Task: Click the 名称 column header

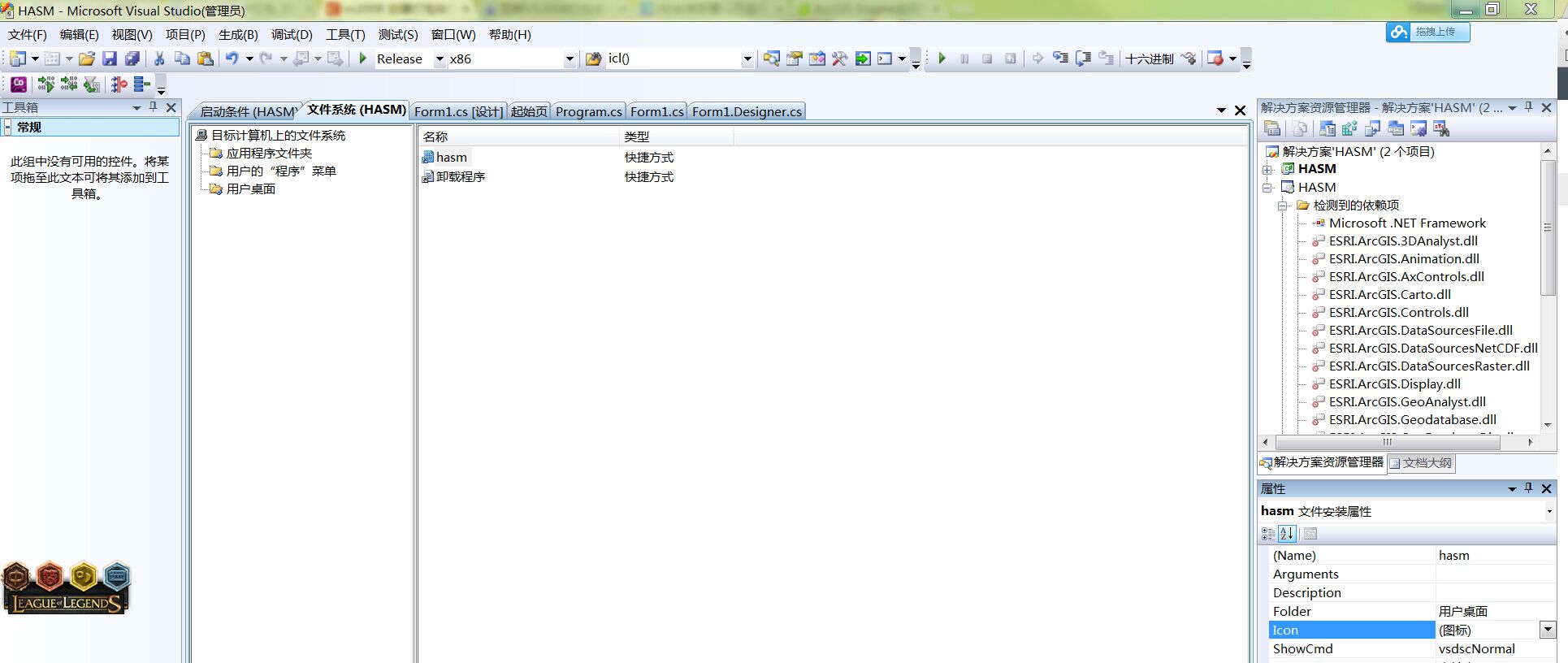Action: [x=520, y=136]
